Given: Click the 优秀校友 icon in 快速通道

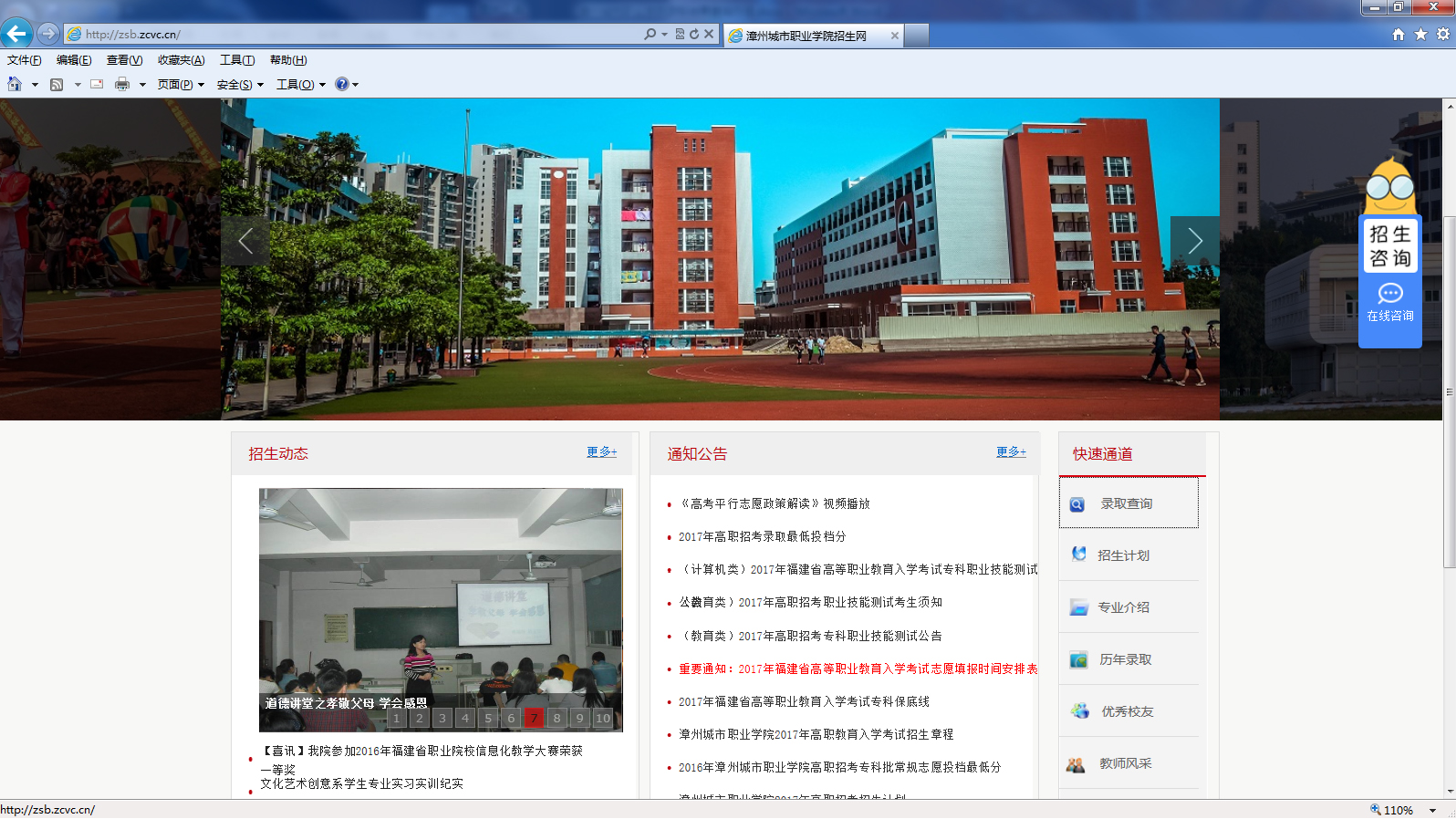Looking at the screenshot, I should pyautogui.click(x=1080, y=711).
